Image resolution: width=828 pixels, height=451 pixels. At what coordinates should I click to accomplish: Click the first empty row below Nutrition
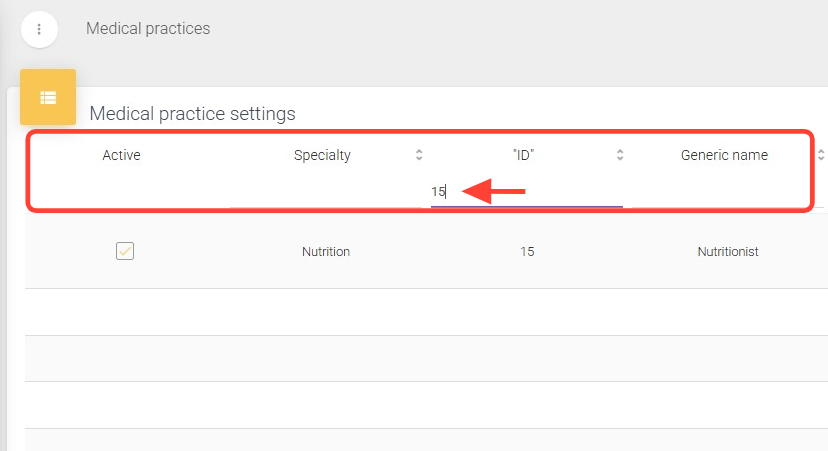tap(426, 312)
